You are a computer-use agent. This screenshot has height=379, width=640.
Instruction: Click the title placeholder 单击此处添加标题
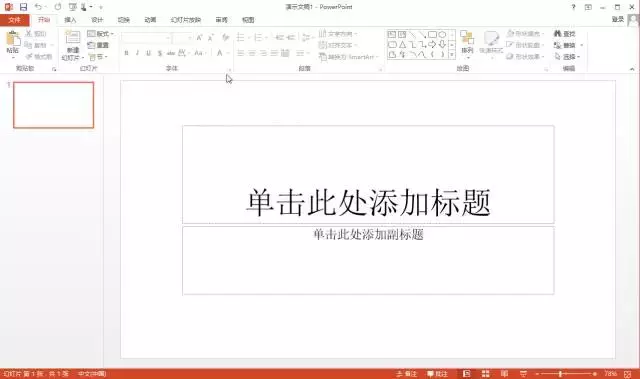pyautogui.click(x=368, y=202)
